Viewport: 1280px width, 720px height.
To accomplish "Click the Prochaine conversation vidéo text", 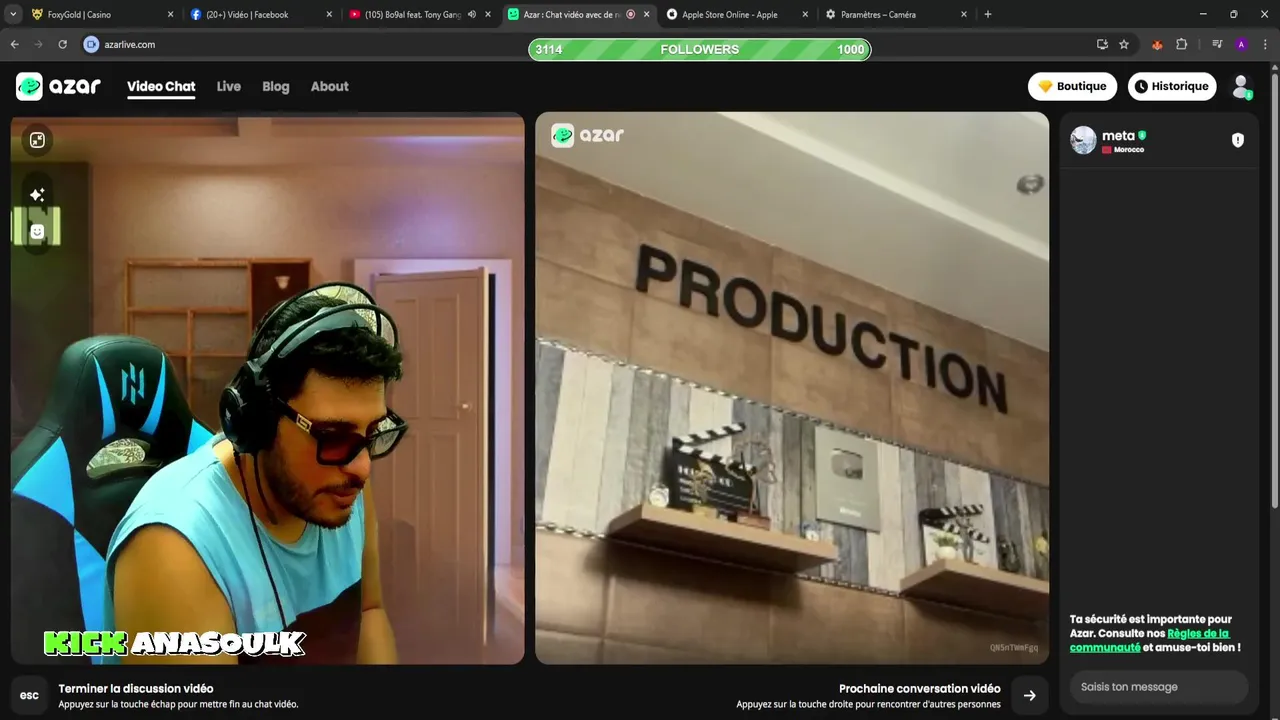I will point(920,688).
